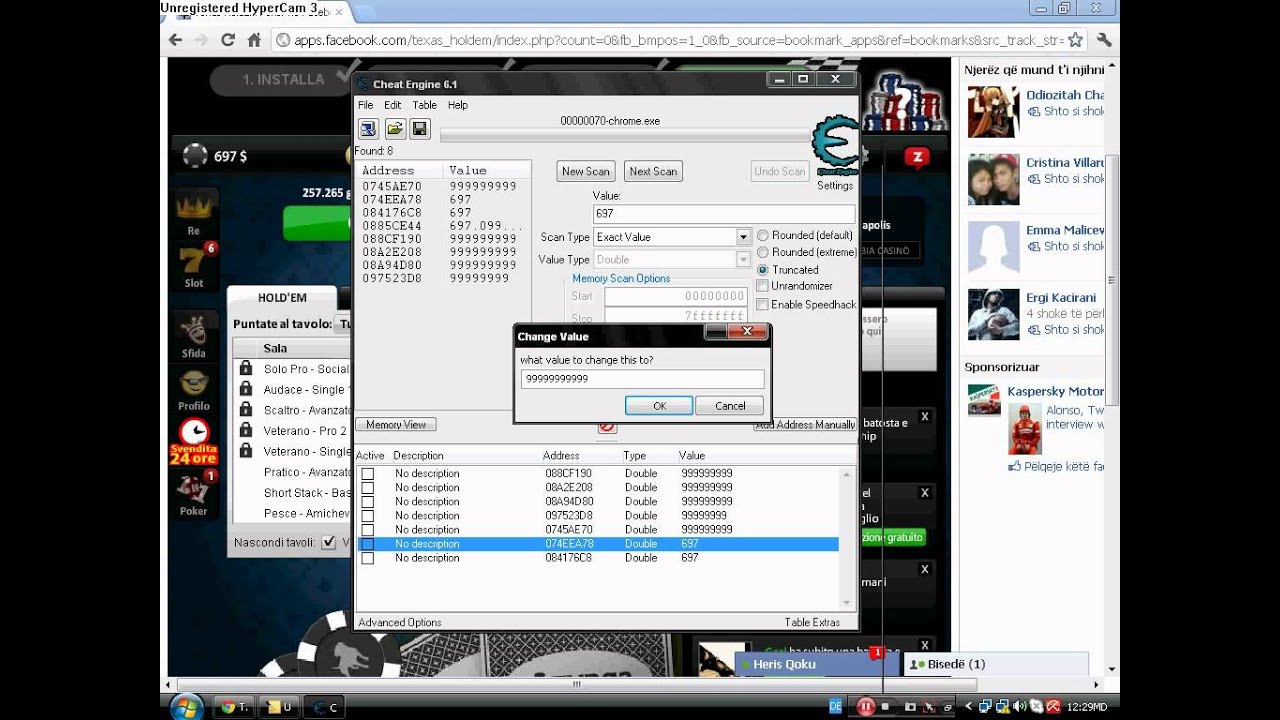The height and width of the screenshot is (720, 1280).
Task: Open the Help menu in Cheat Engine
Action: pos(458,105)
